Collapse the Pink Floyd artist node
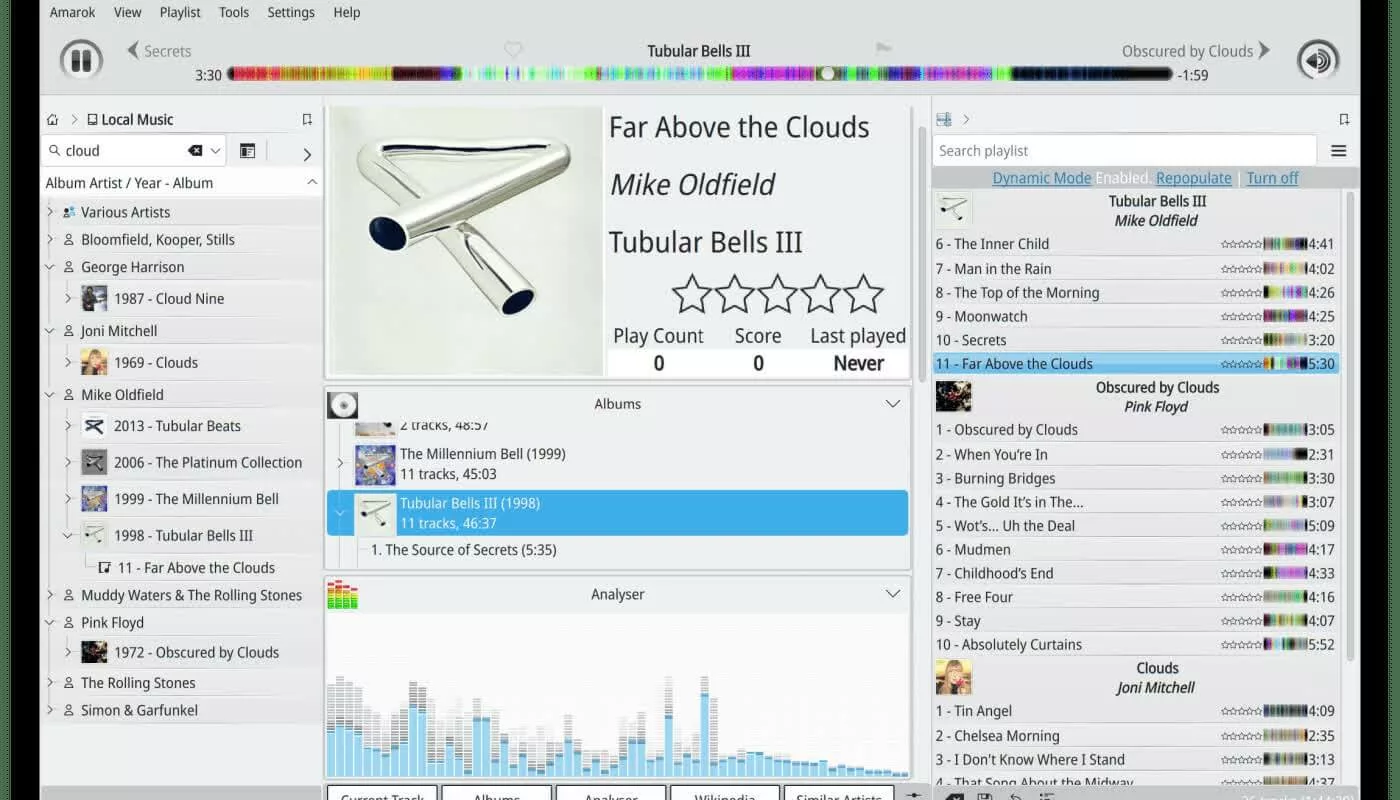The image size is (1400, 800). pos(50,622)
